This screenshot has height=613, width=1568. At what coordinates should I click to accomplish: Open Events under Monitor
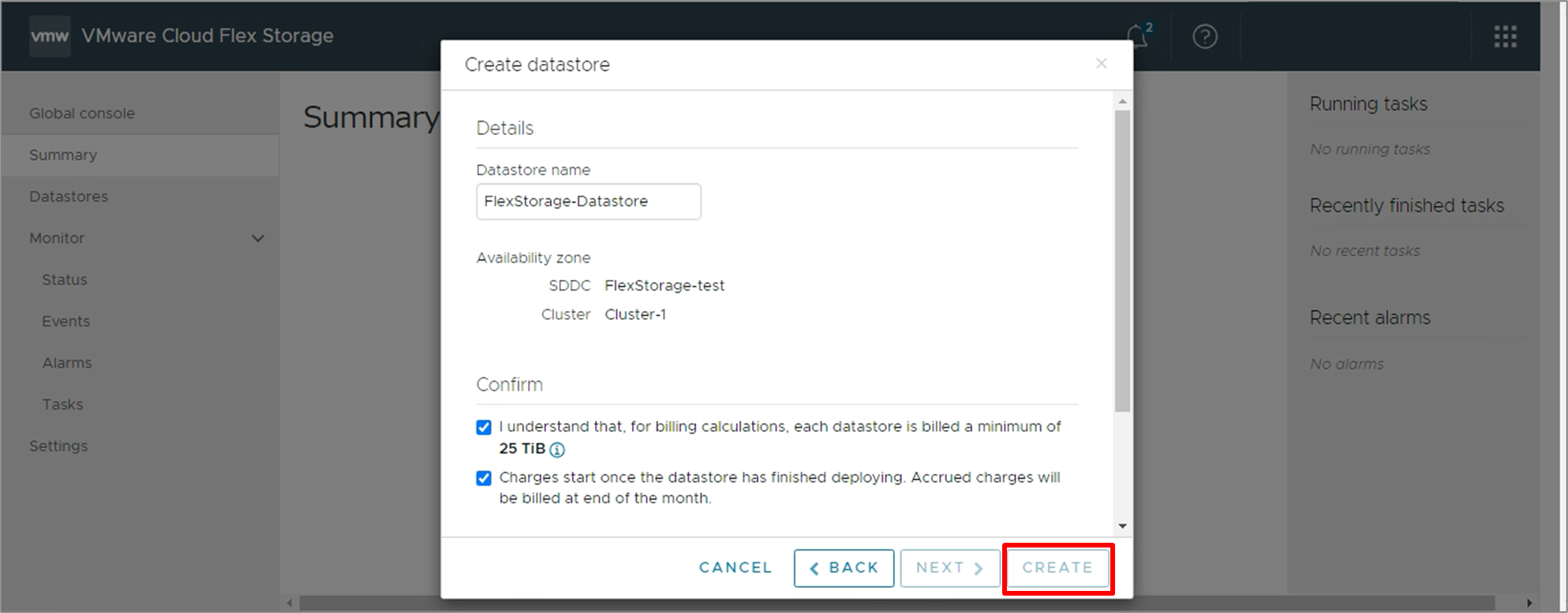point(66,321)
